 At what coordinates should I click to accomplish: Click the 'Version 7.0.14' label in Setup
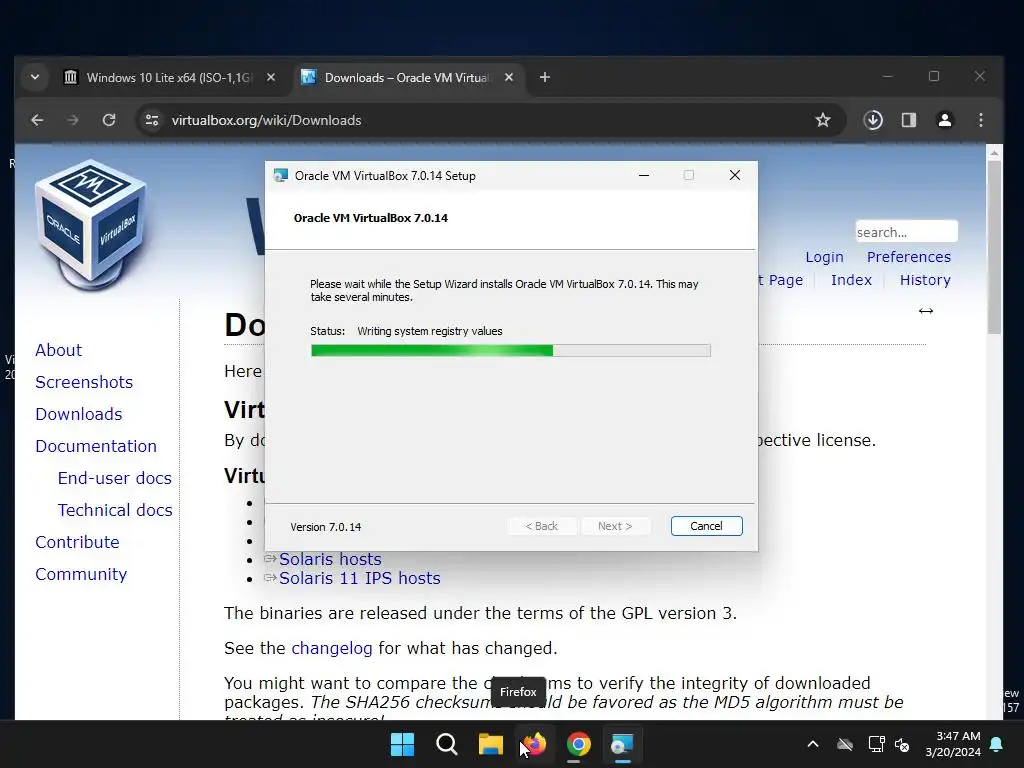[x=326, y=527]
